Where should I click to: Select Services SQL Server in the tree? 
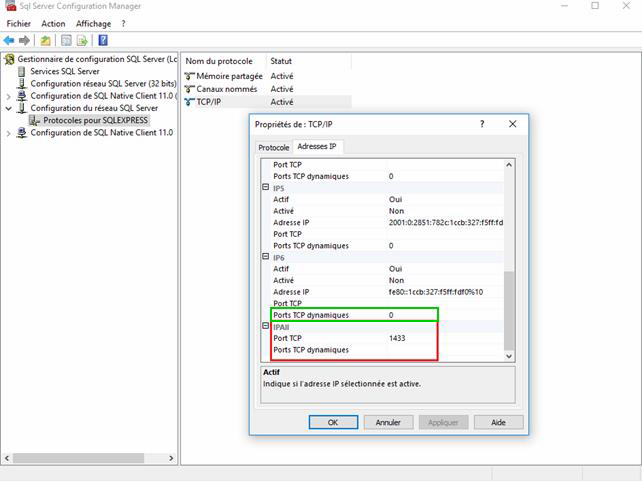pyautogui.click(x=64, y=72)
